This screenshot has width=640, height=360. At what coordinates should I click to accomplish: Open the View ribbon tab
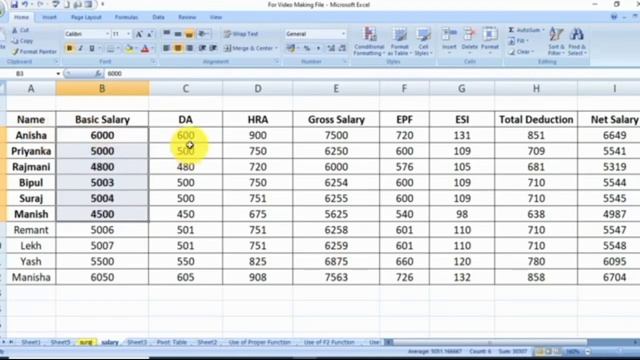(x=216, y=17)
